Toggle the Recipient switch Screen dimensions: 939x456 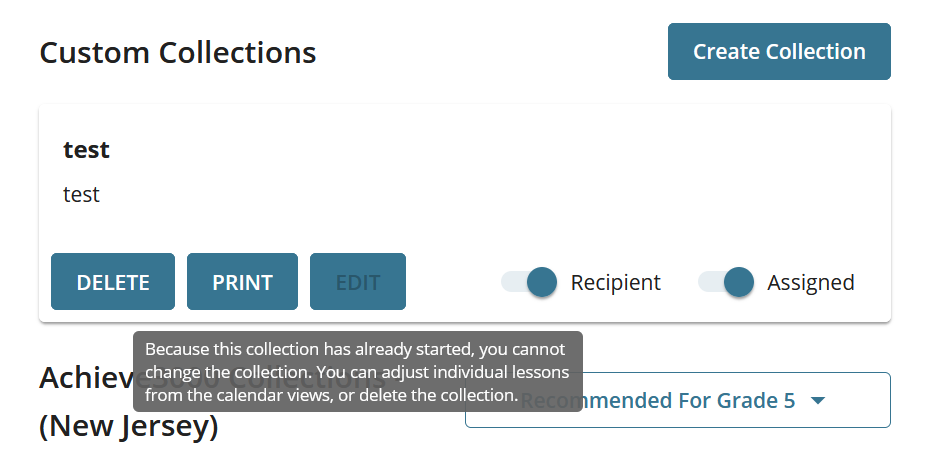click(x=528, y=282)
